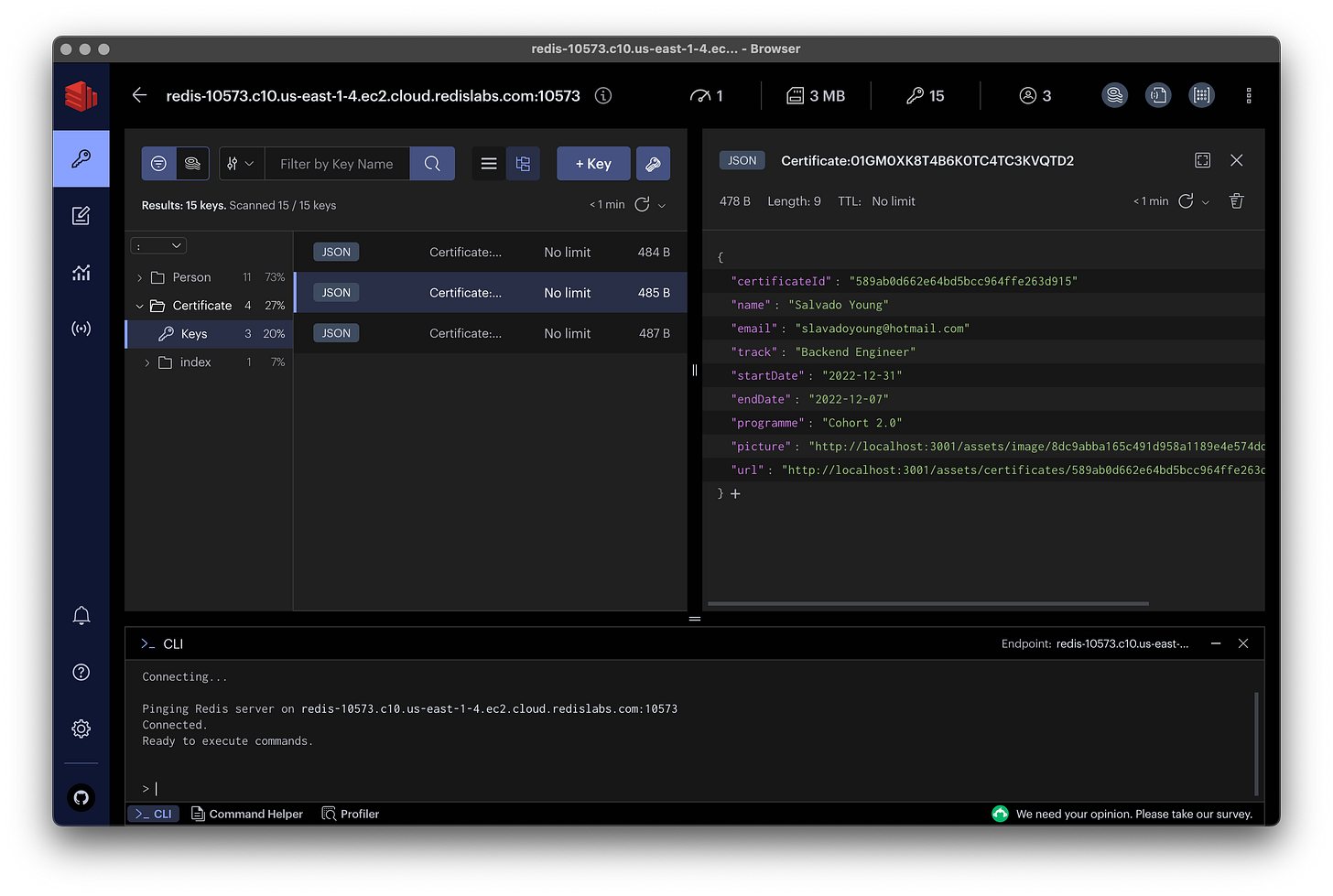Switch to search by RediSearch mode

coord(192,164)
